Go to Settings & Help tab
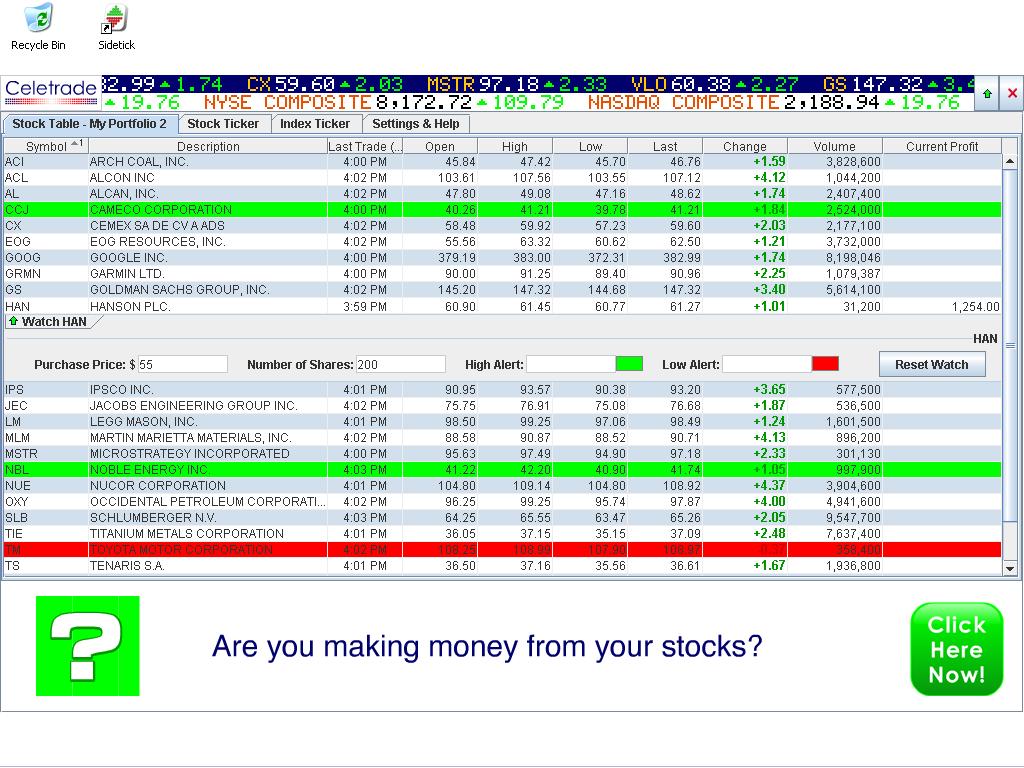This screenshot has width=1024, height=768. (x=415, y=124)
